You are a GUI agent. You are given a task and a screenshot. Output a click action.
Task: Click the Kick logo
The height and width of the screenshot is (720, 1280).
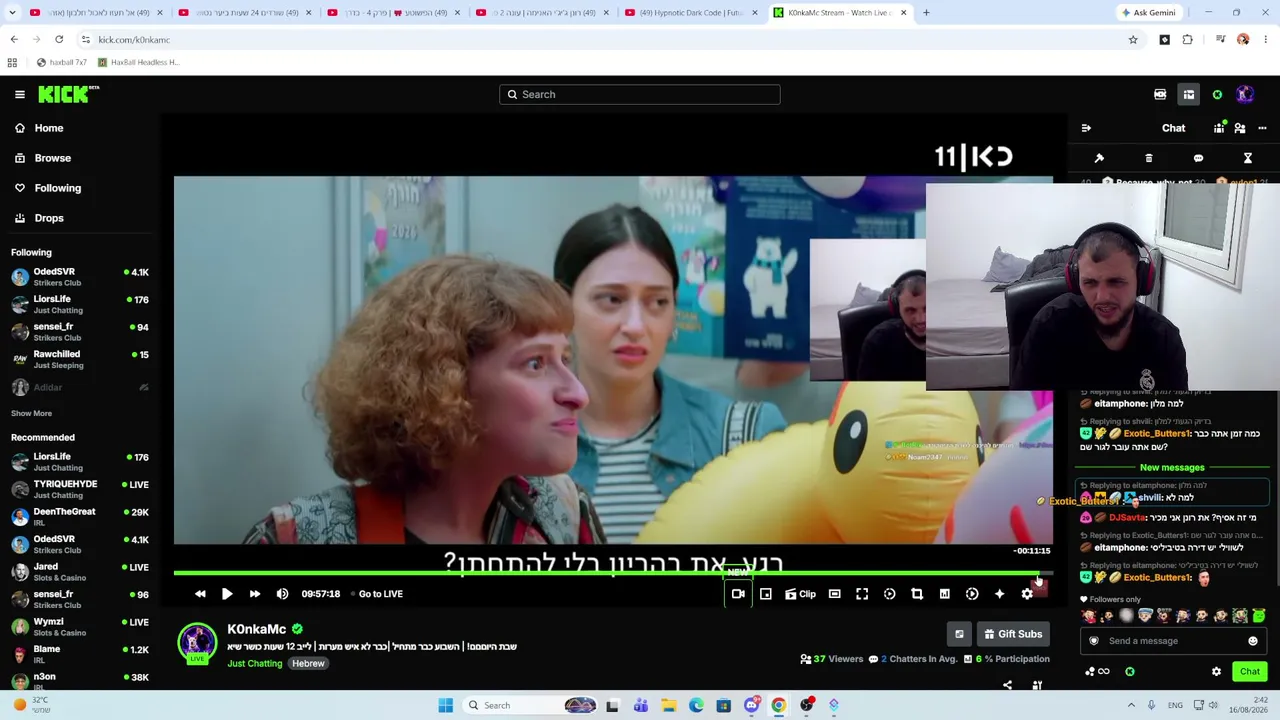(x=68, y=94)
